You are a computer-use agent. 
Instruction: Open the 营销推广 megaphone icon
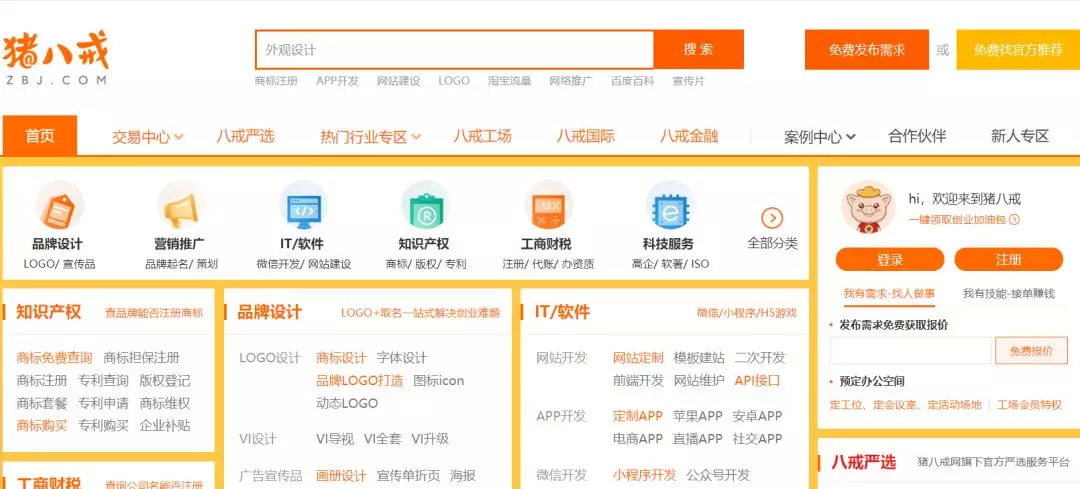(180, 207)
